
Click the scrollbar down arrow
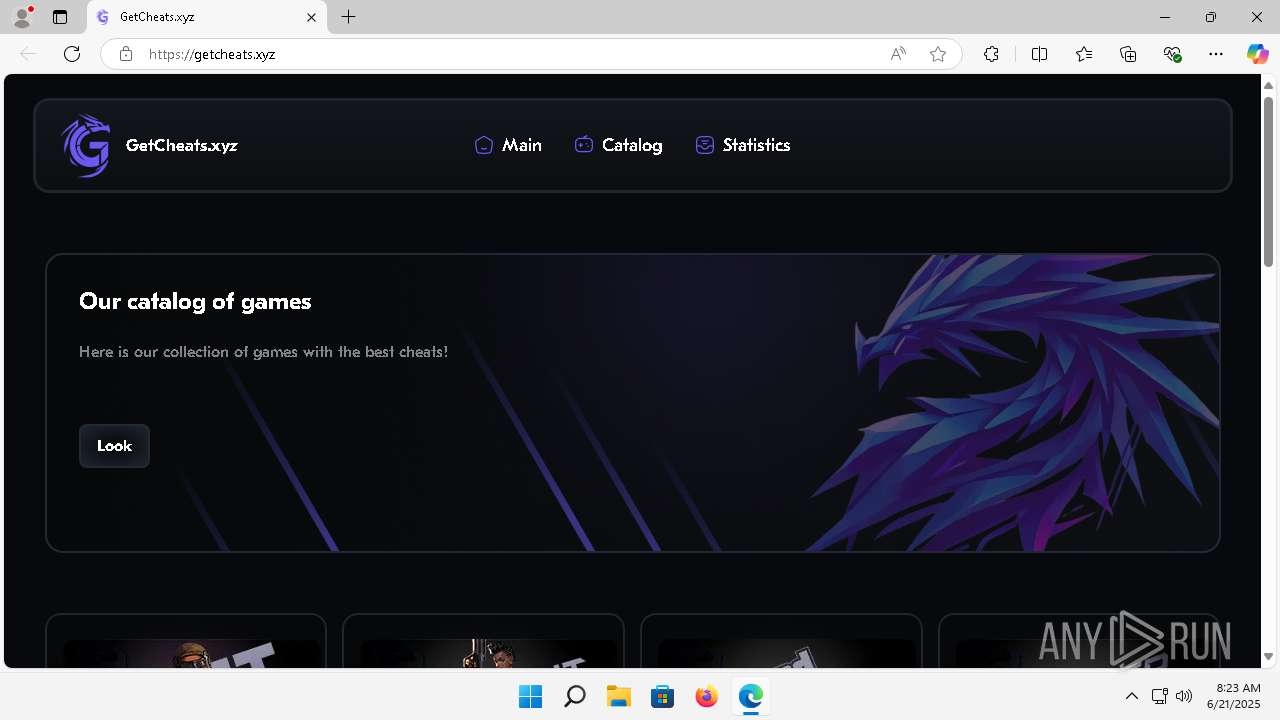point(1269,657)
